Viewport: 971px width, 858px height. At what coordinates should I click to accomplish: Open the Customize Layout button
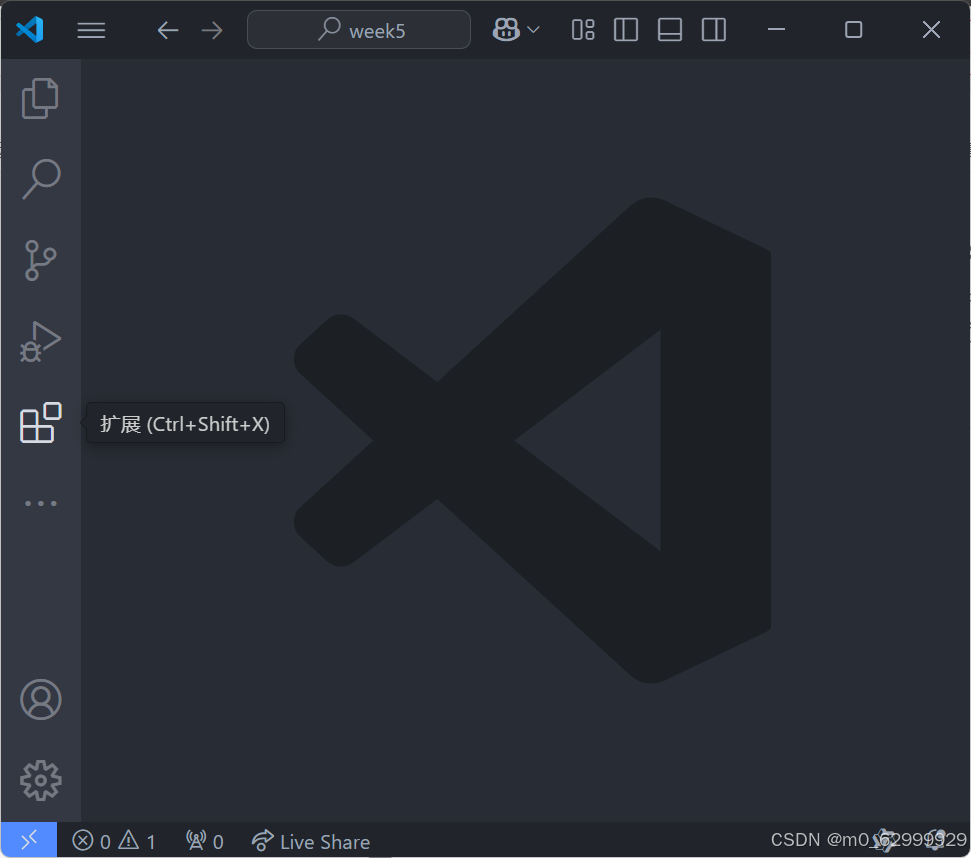(583, 30)
